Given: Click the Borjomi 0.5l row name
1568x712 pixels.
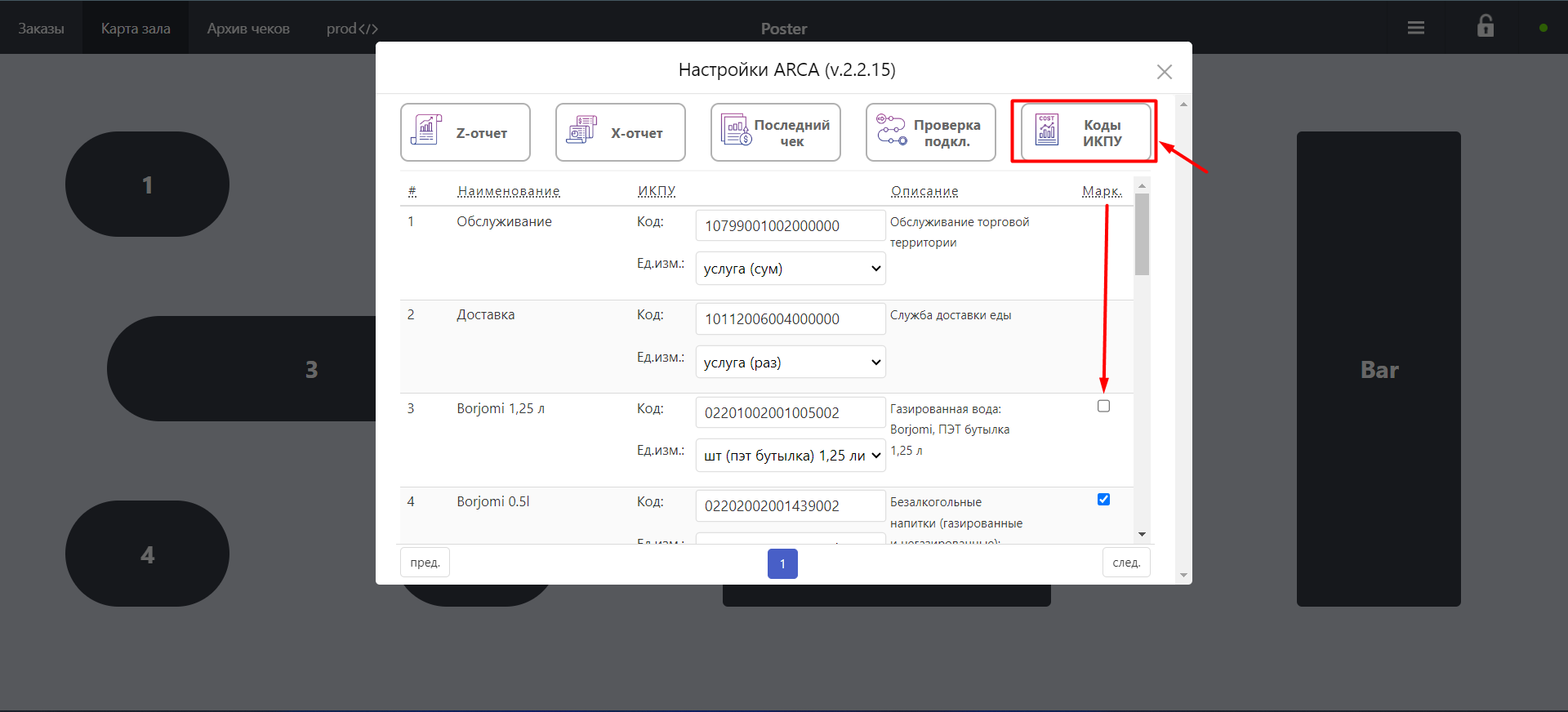Looking at the screenshot, I should tap(493, 501).
